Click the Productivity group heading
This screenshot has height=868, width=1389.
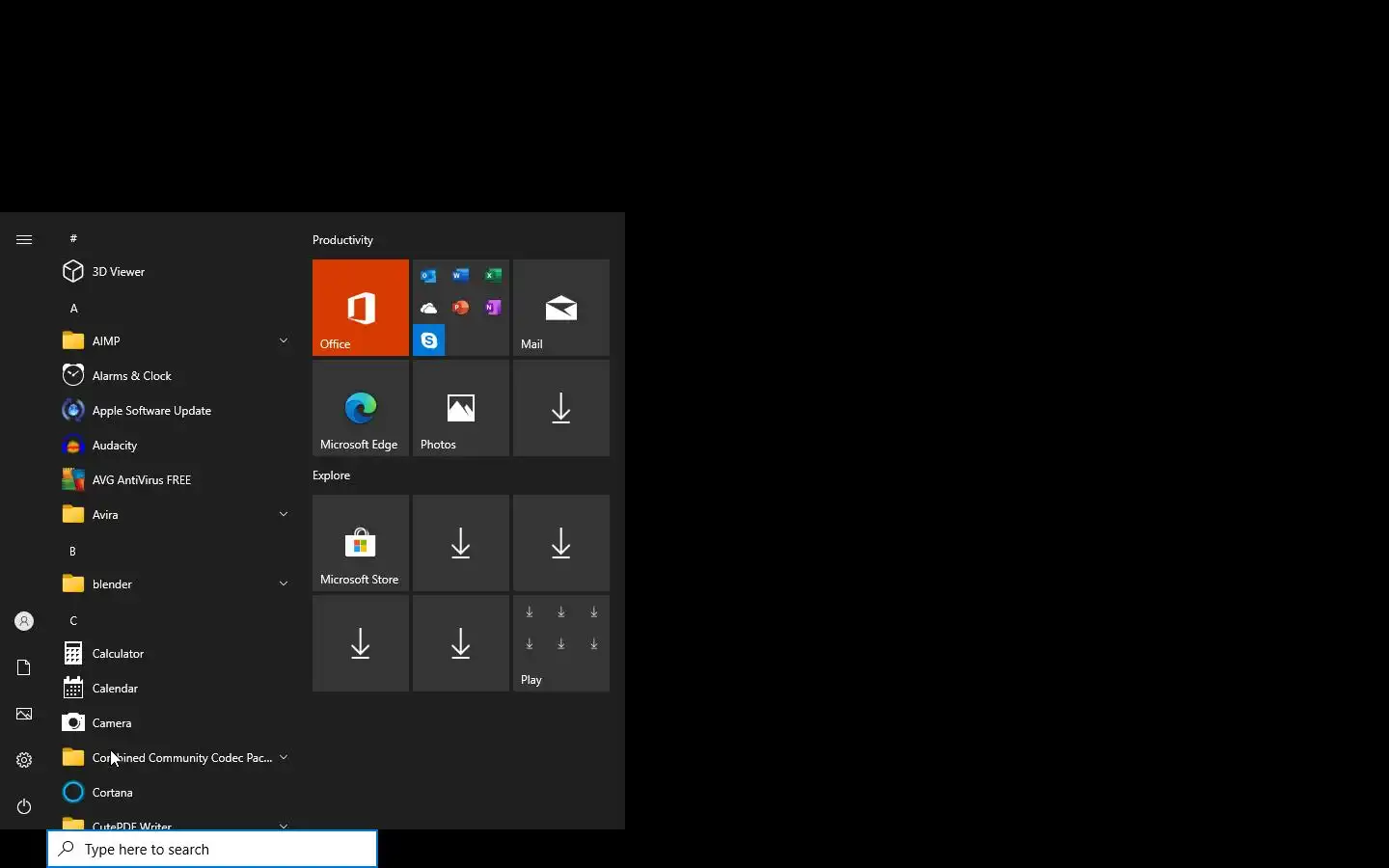(342, 240)
